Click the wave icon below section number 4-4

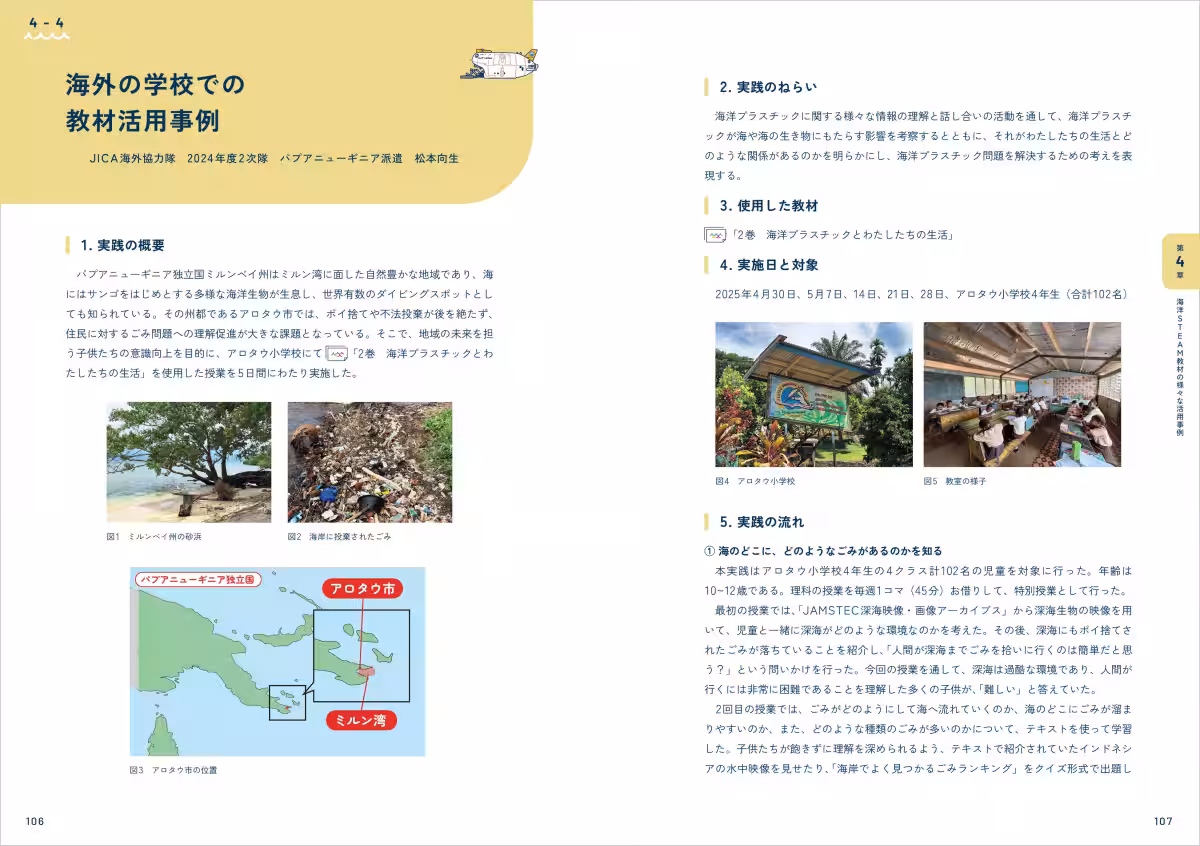pos(47,36)
